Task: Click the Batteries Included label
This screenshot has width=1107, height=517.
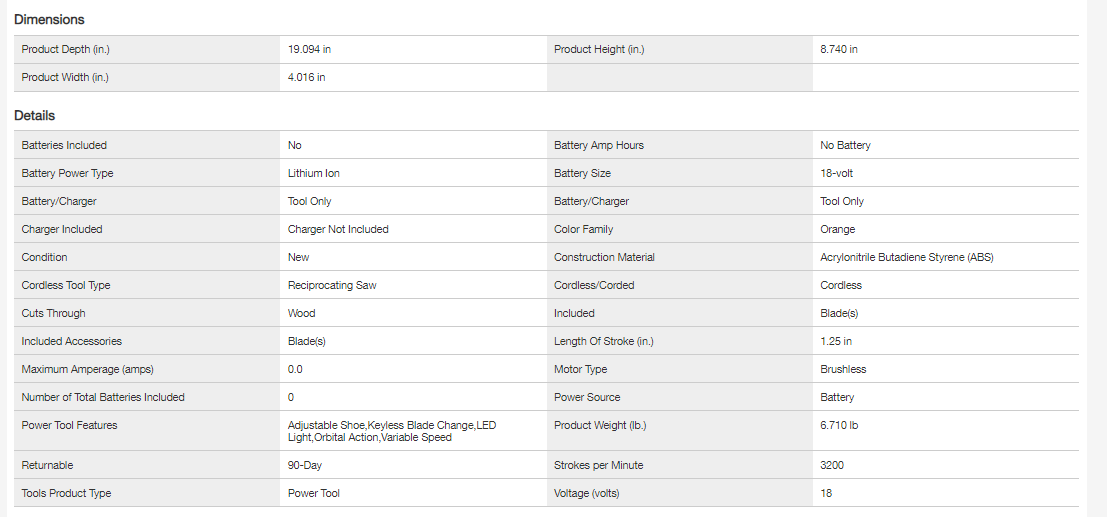Action: pyautogui.click(x=64, y=145)
